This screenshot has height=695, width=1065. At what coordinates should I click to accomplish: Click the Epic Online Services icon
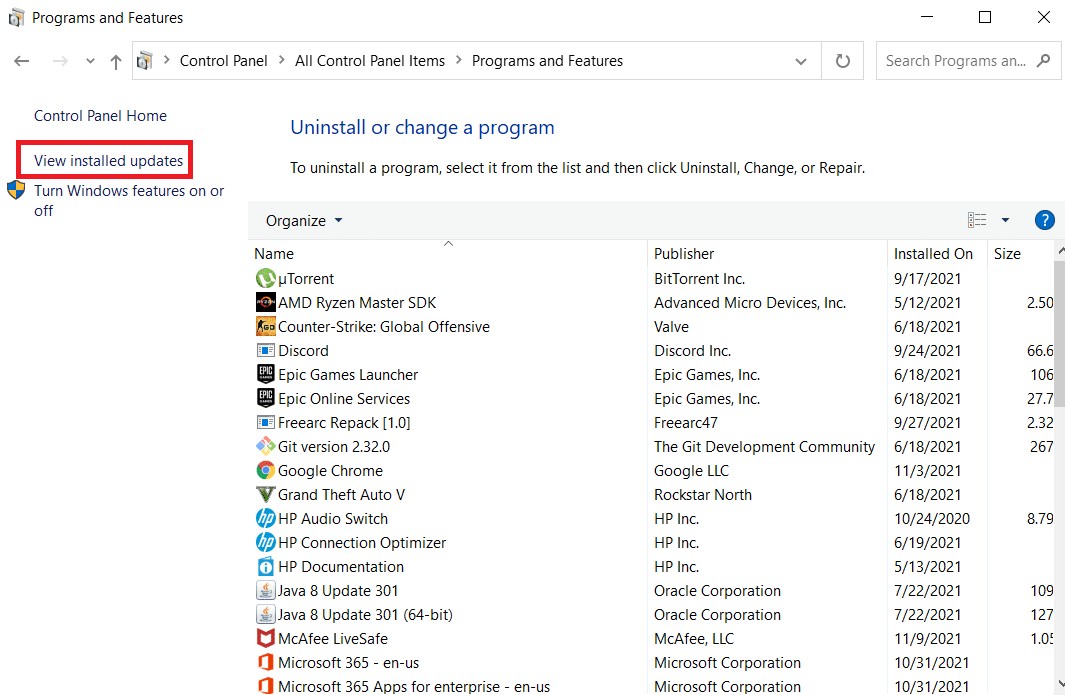[x=266, y=398]
